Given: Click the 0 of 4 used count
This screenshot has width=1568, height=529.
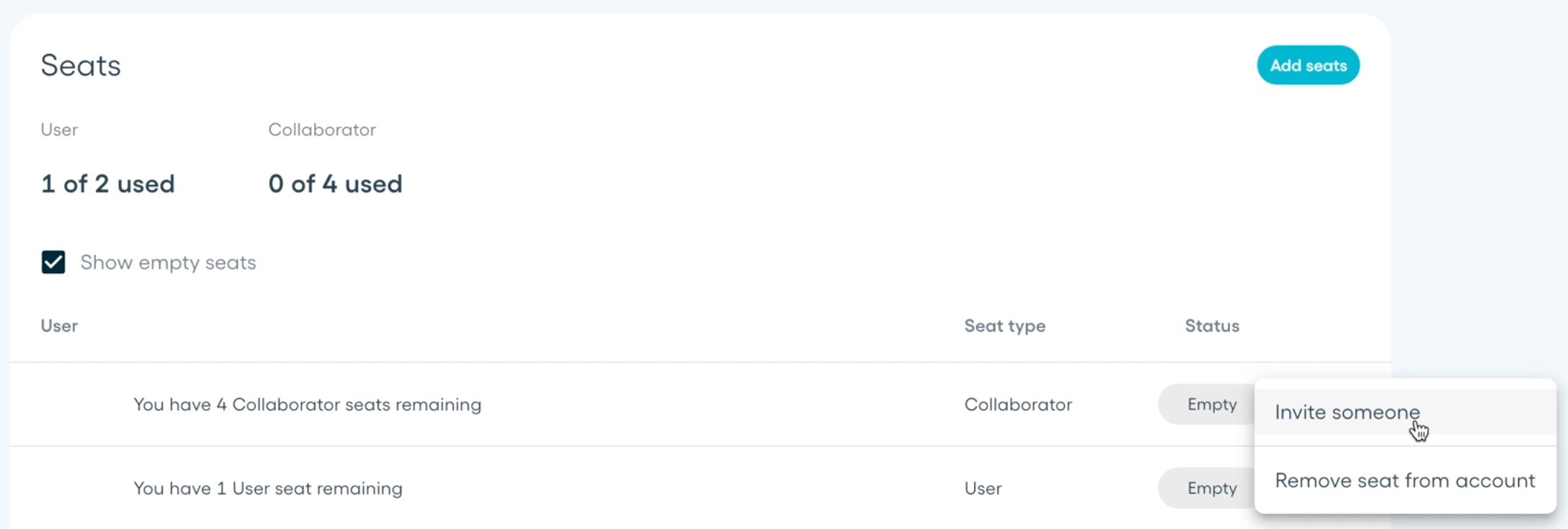Looking at the screenshot, I should pyautogui.click(x=335, y=184).
